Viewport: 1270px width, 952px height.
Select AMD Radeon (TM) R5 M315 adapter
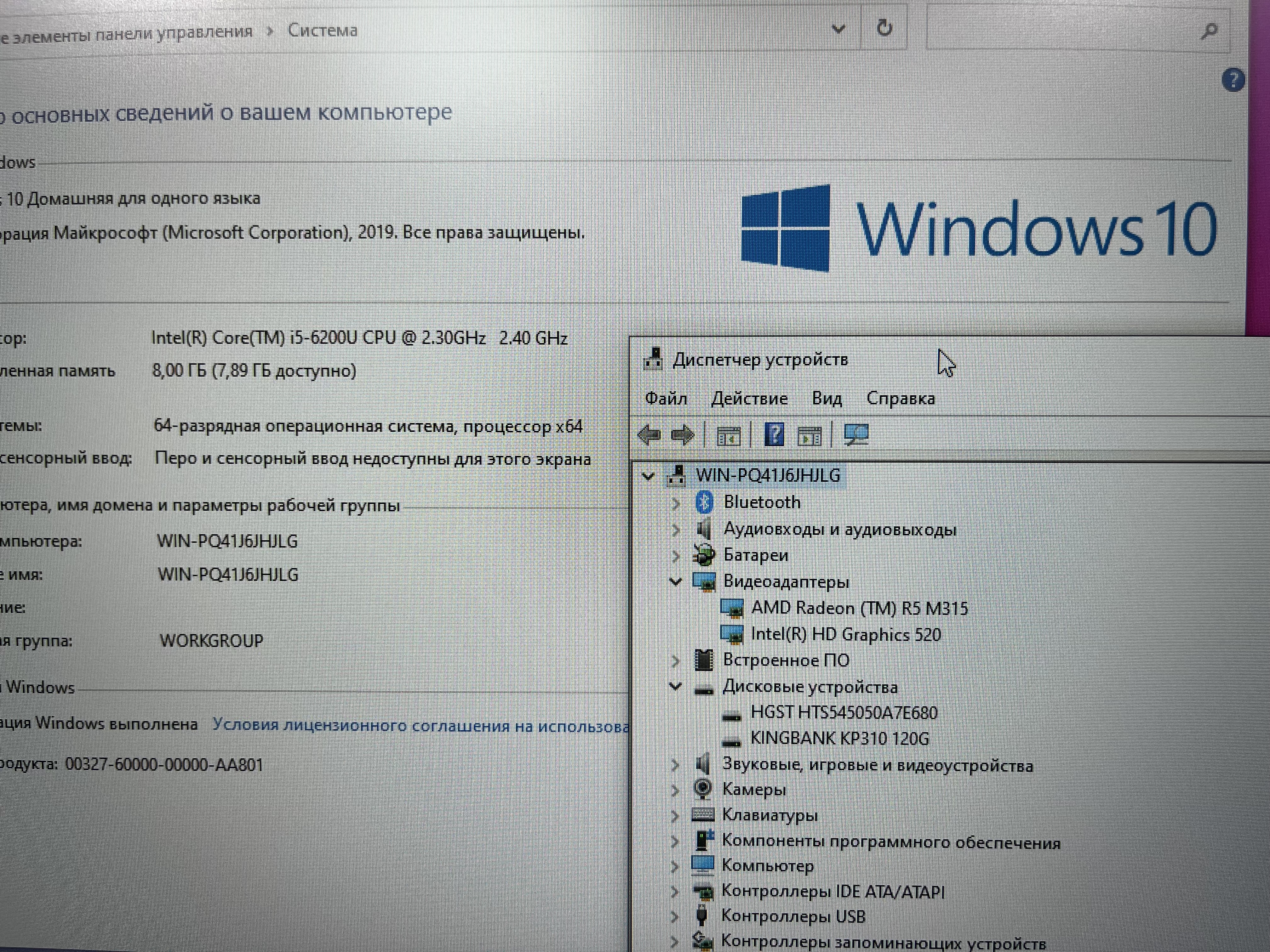859,608
